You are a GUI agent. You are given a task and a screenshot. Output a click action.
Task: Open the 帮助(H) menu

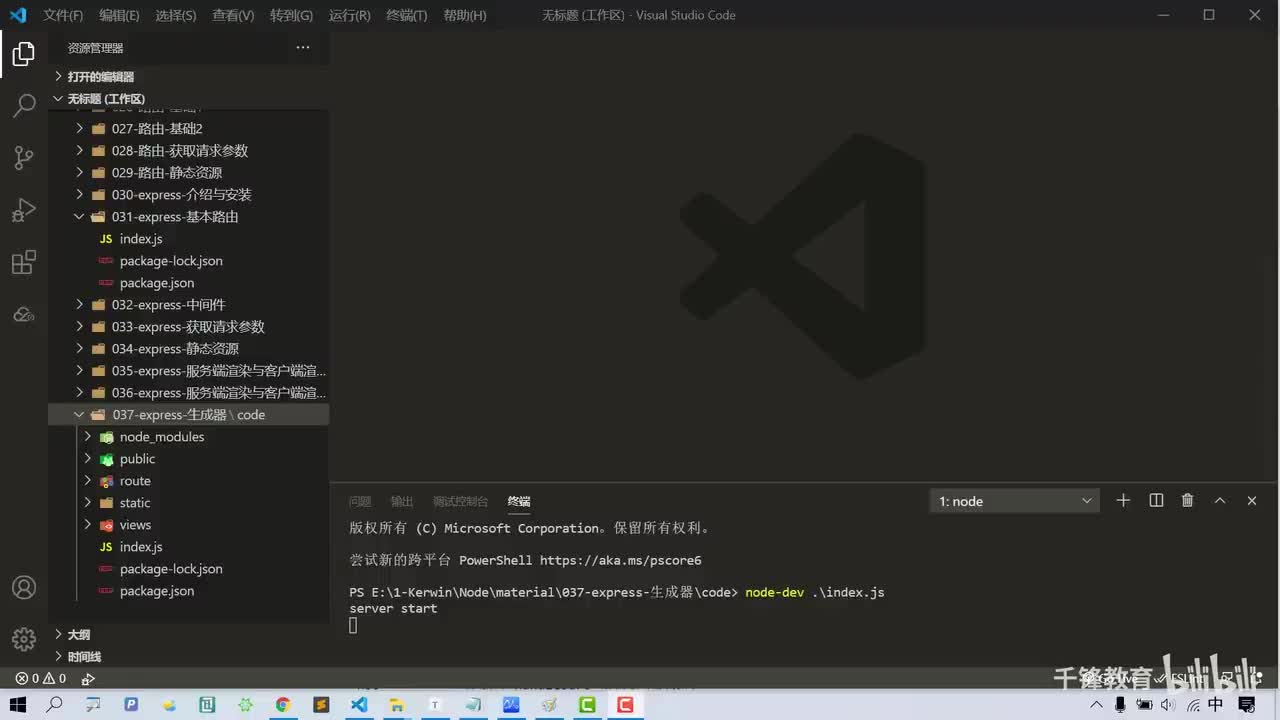pyautogui.click(x=464, y=15)
